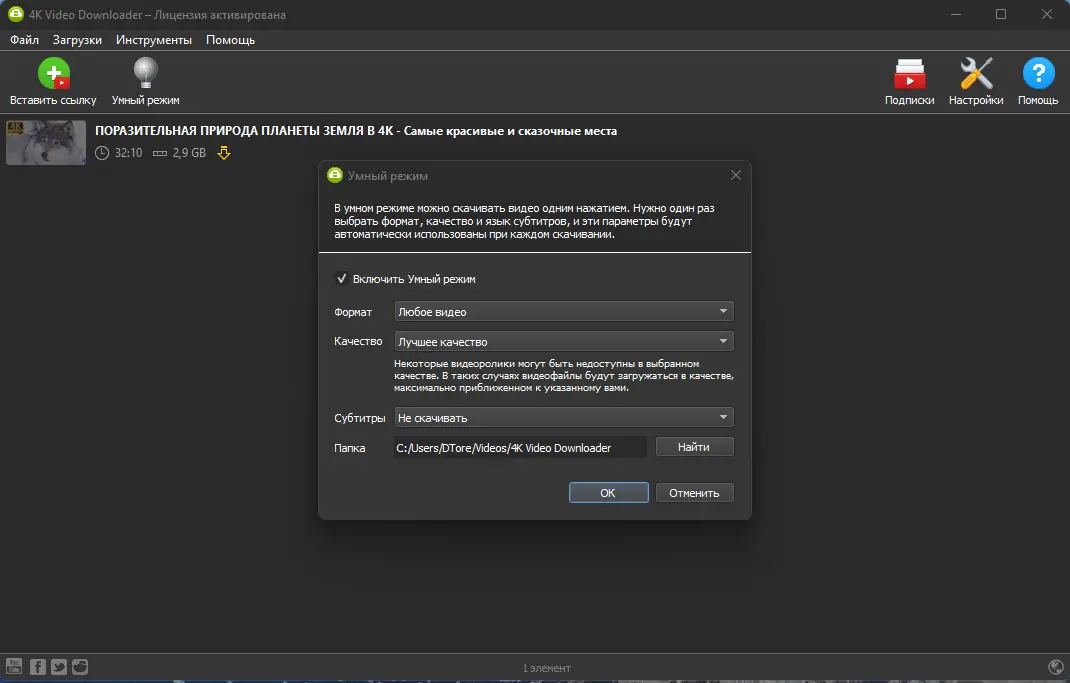The image size is (1070, 683).
Task: Select the wolf video thumbnail
Action: pos(46,143)
